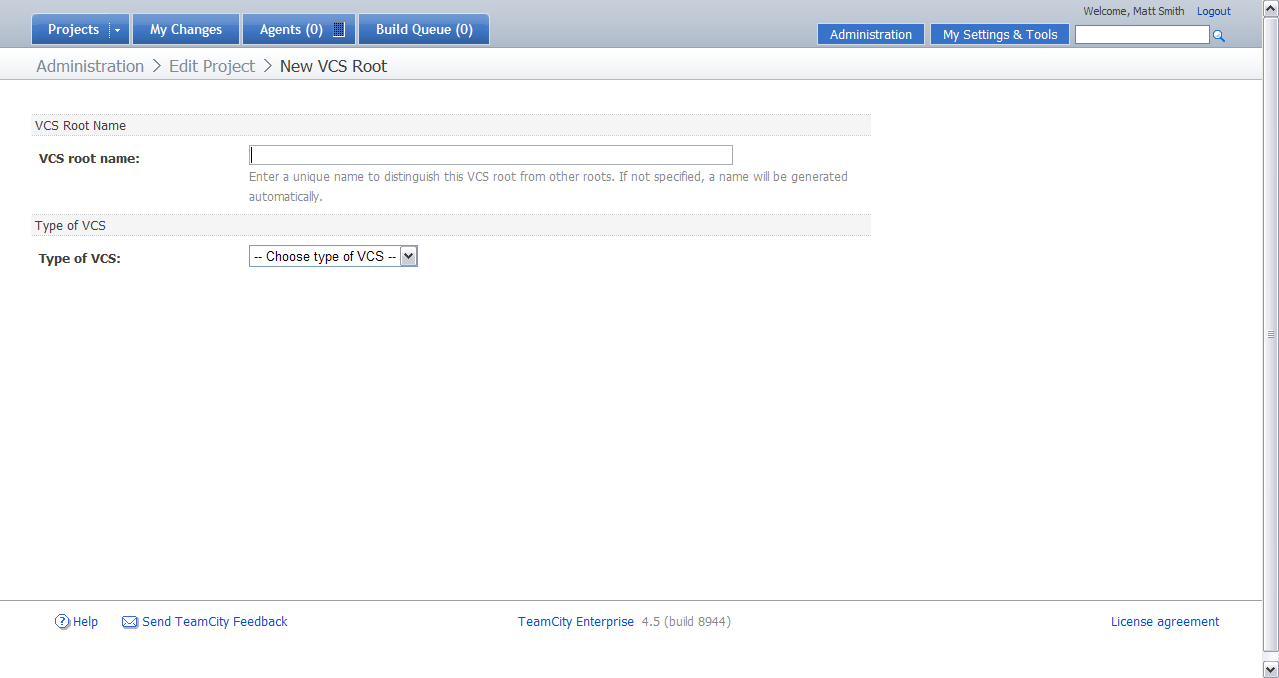This screenshot has width=1279, height=678.
Task: Open My Settings & Tools
Action: 999,34
